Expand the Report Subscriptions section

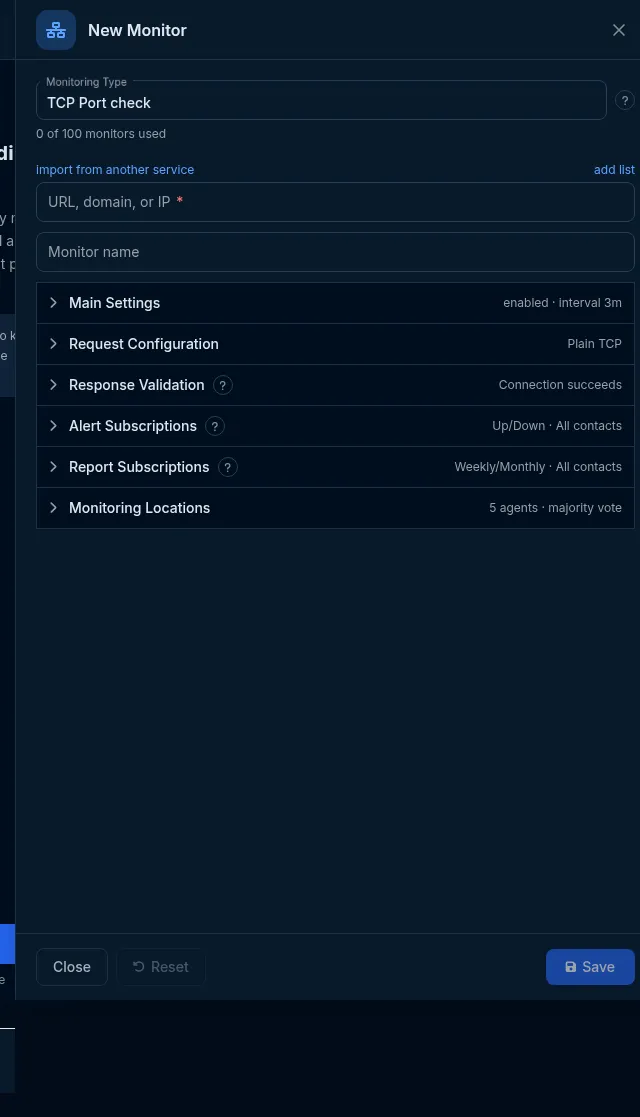(335, 467)
